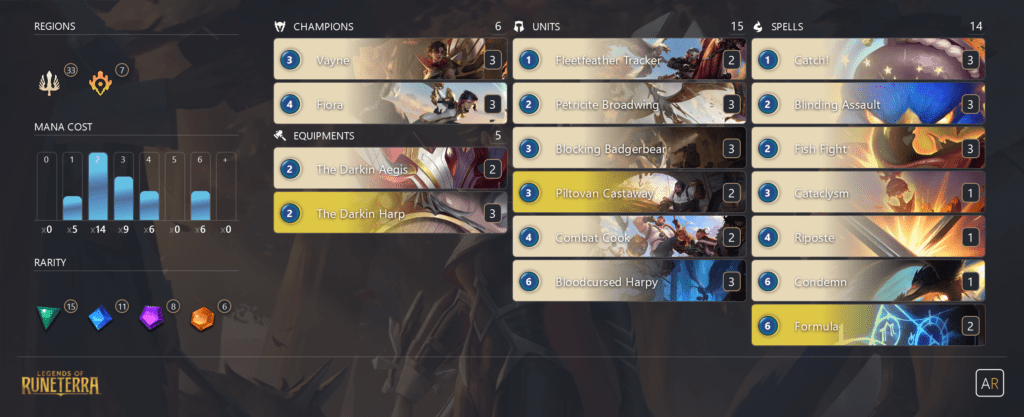Click the Piltover & Zaun region icon
The width and height of the screenshot is (1024, 417).
click(x=100, y=84)
